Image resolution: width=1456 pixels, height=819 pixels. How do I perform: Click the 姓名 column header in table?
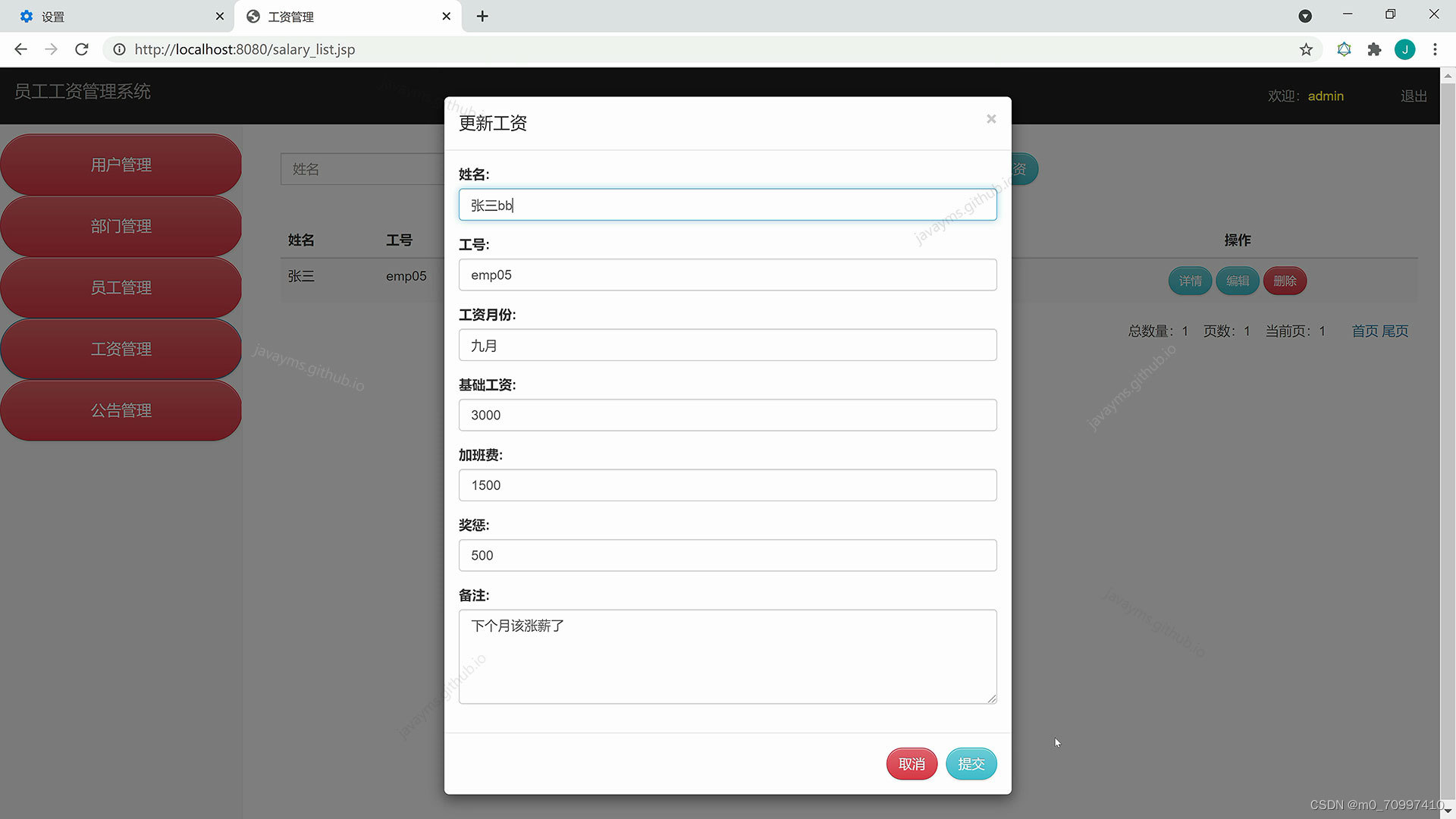coord(301,240)
